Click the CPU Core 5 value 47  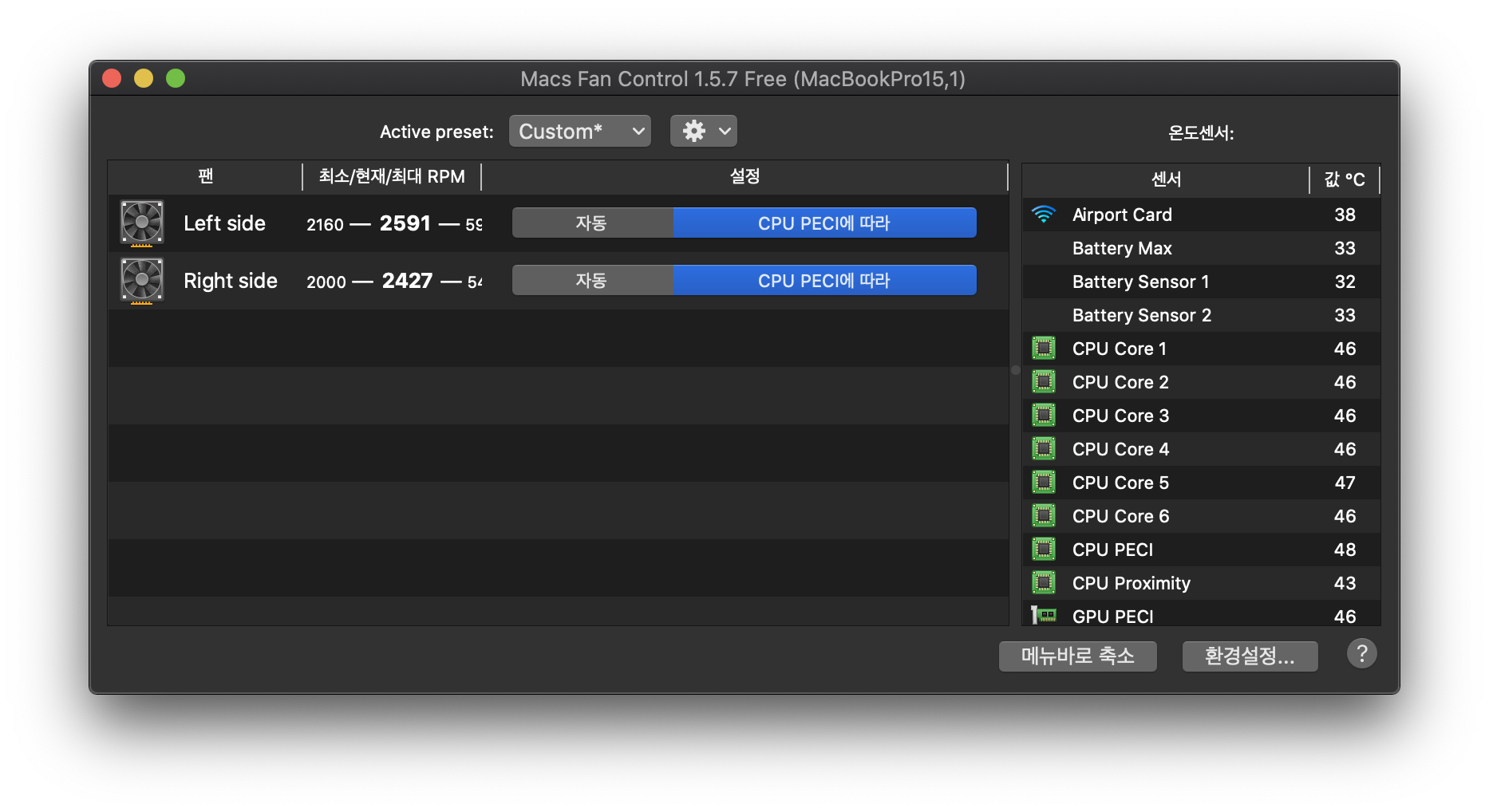coord(1345,483)
